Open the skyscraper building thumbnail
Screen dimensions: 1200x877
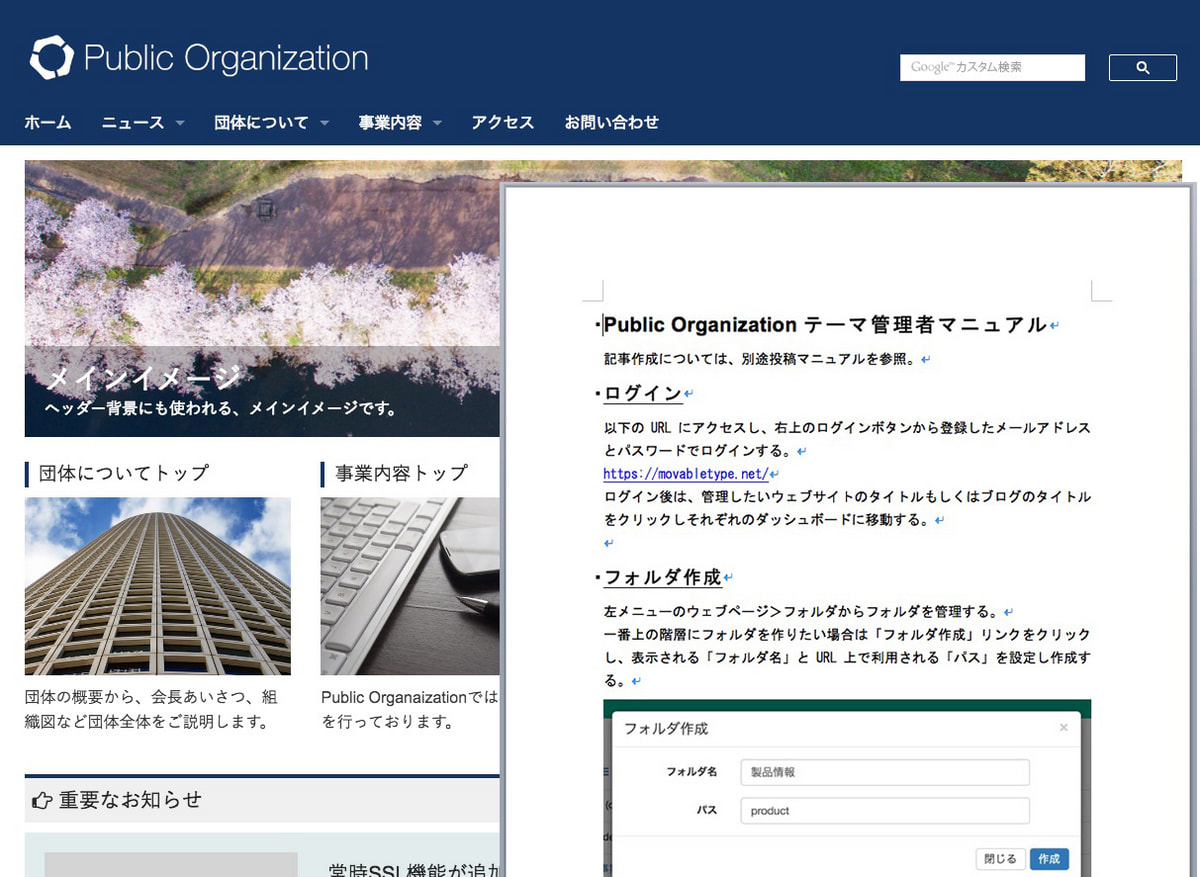click(x=158, y=586)
